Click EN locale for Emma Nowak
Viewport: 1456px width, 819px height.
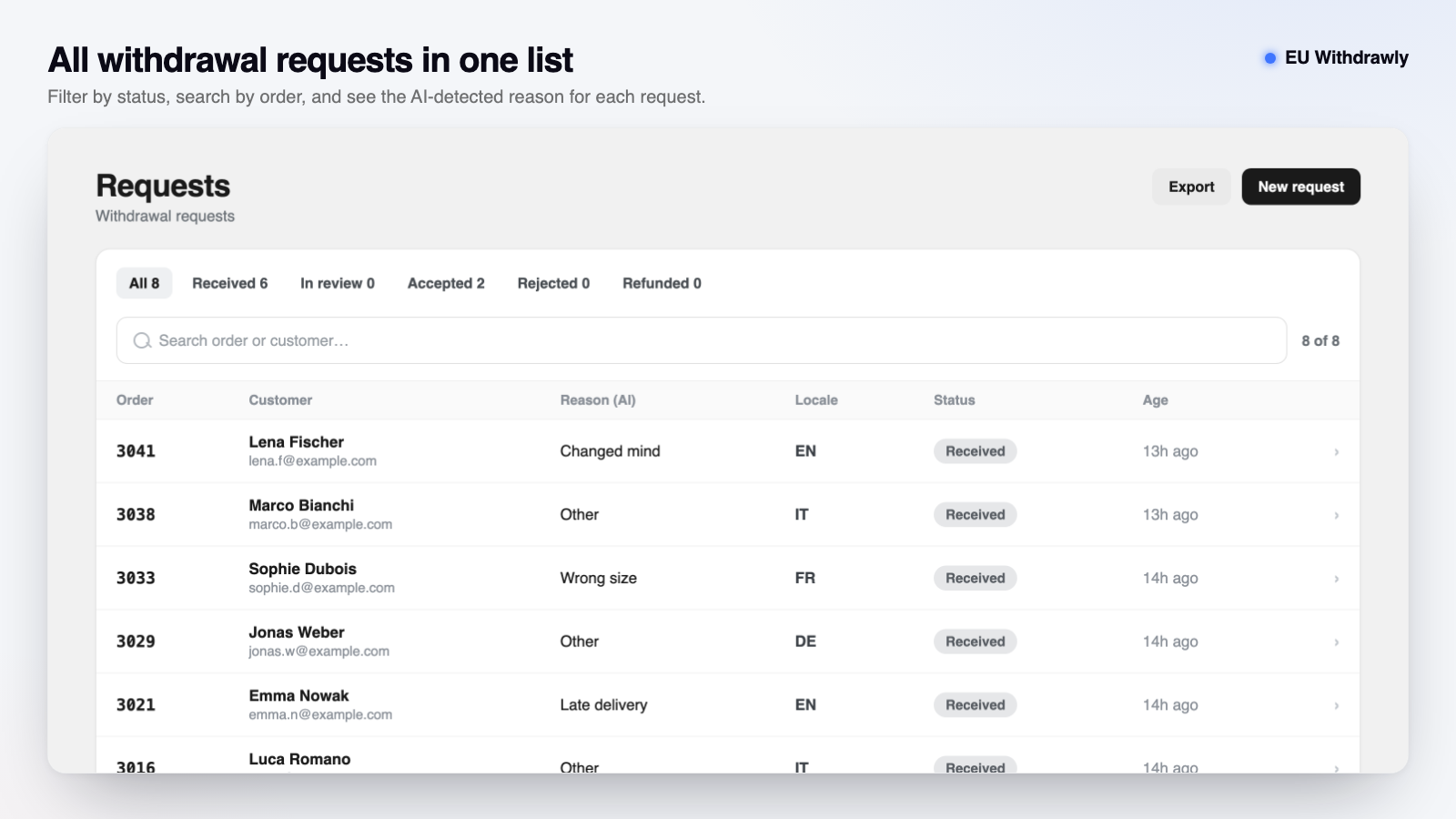(805, 705)
